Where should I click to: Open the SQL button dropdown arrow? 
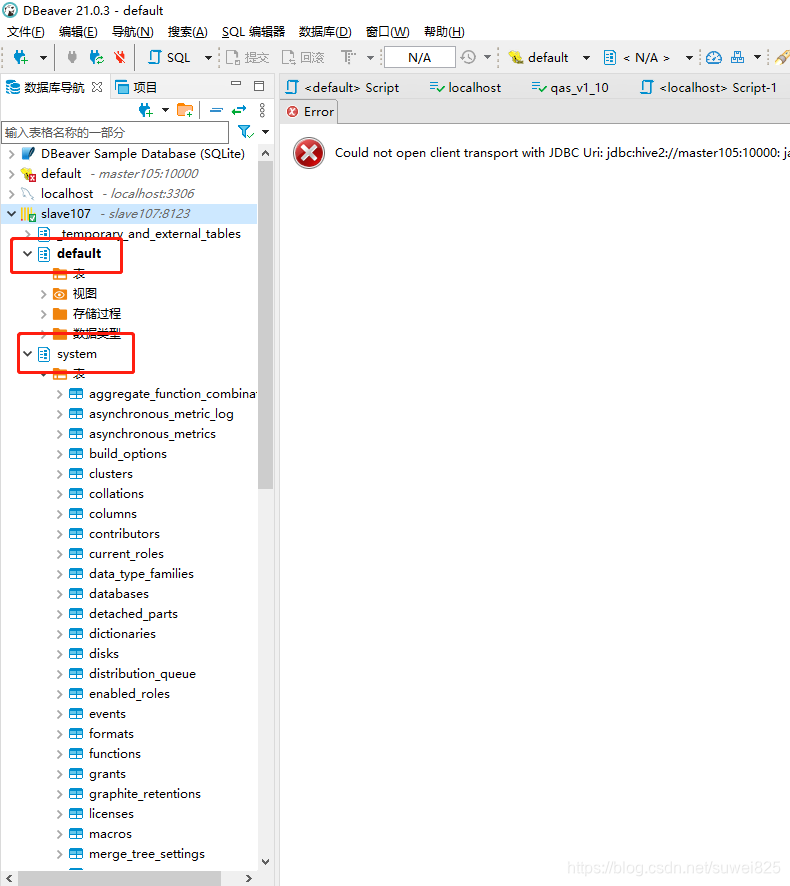tap(208, 58)
